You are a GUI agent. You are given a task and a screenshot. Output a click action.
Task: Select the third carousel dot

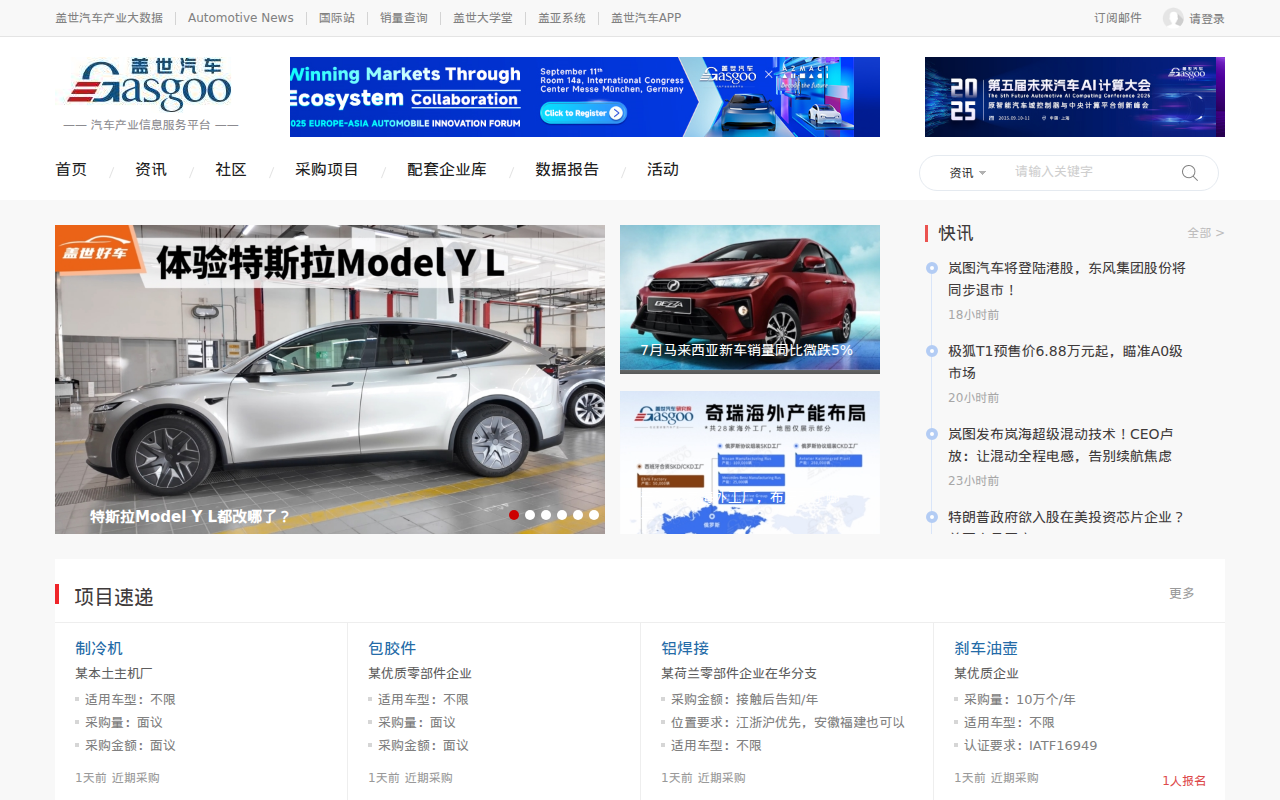(x=546, y=515)
